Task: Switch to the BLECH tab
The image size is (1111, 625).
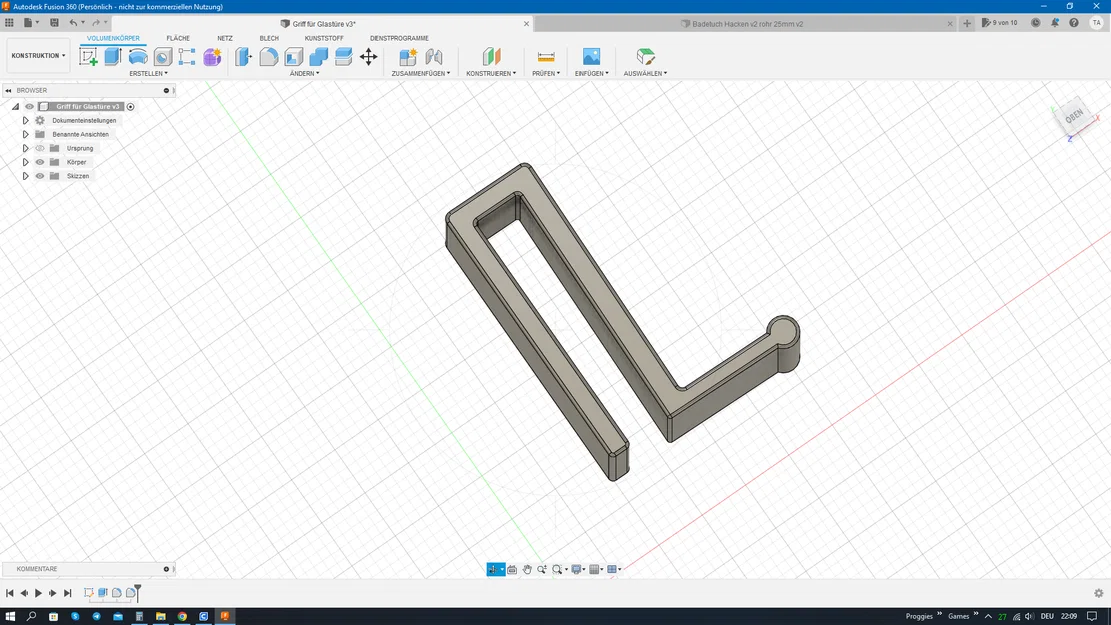Action: click(x=269, y=38)
